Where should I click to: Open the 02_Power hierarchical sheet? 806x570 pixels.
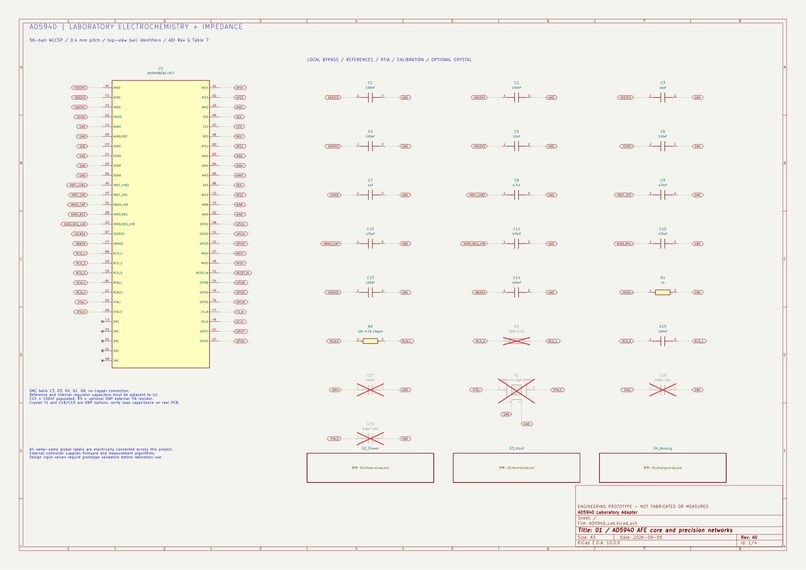click(x=370, y=468)
